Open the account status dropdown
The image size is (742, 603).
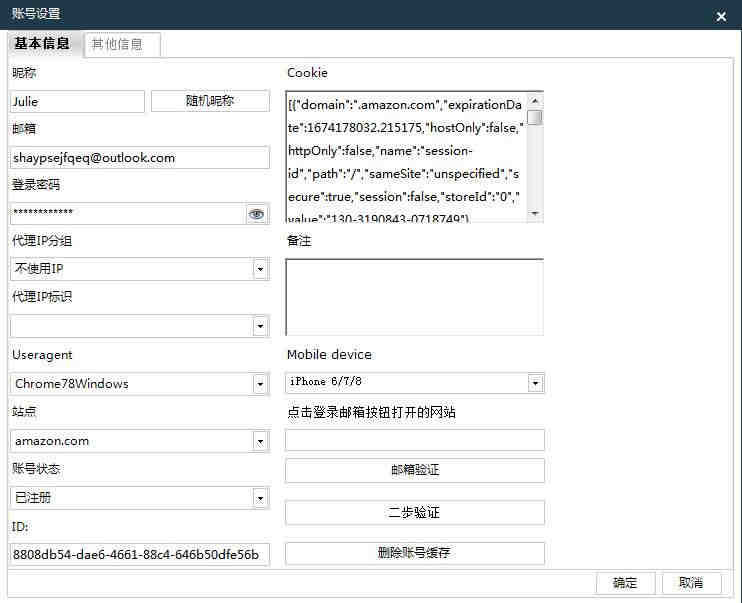click(260, 498)
